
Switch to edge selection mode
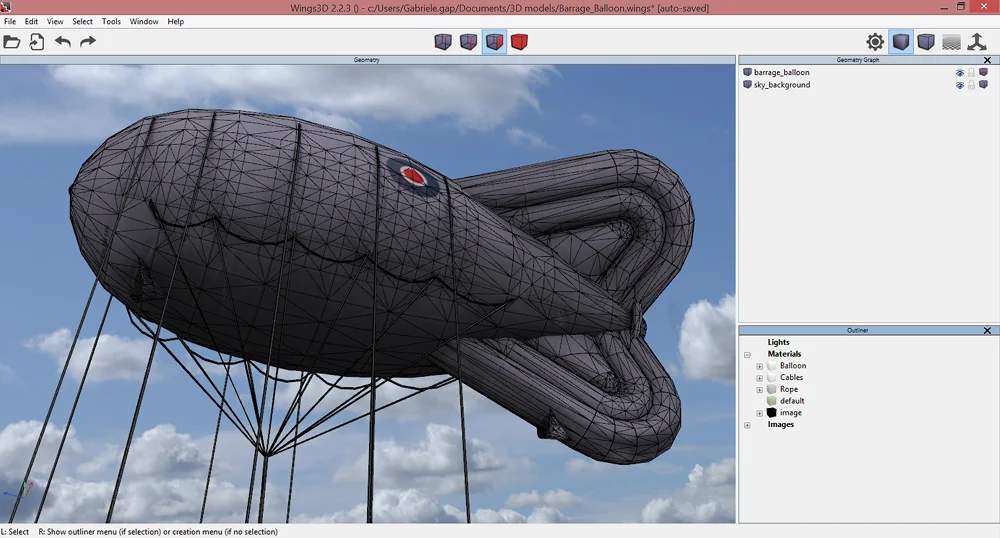[468, 42]
